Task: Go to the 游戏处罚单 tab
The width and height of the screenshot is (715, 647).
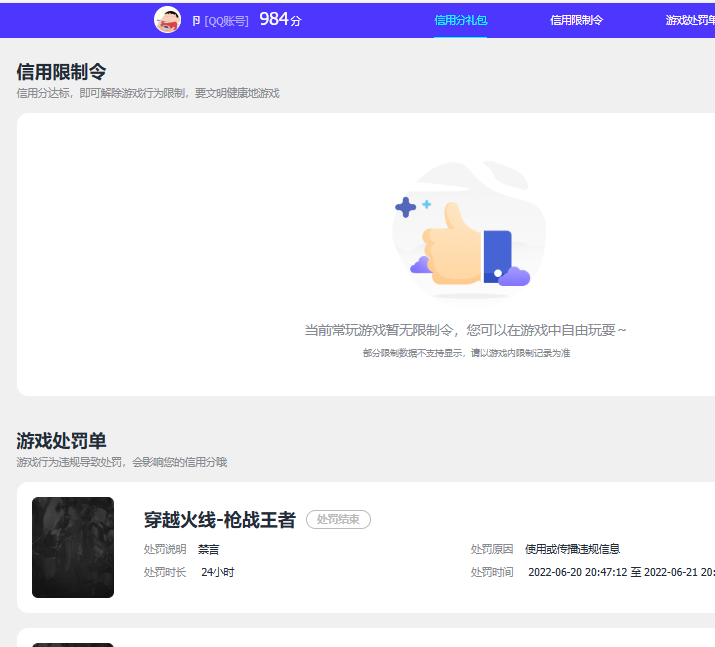Action: (x=690, y=20)
